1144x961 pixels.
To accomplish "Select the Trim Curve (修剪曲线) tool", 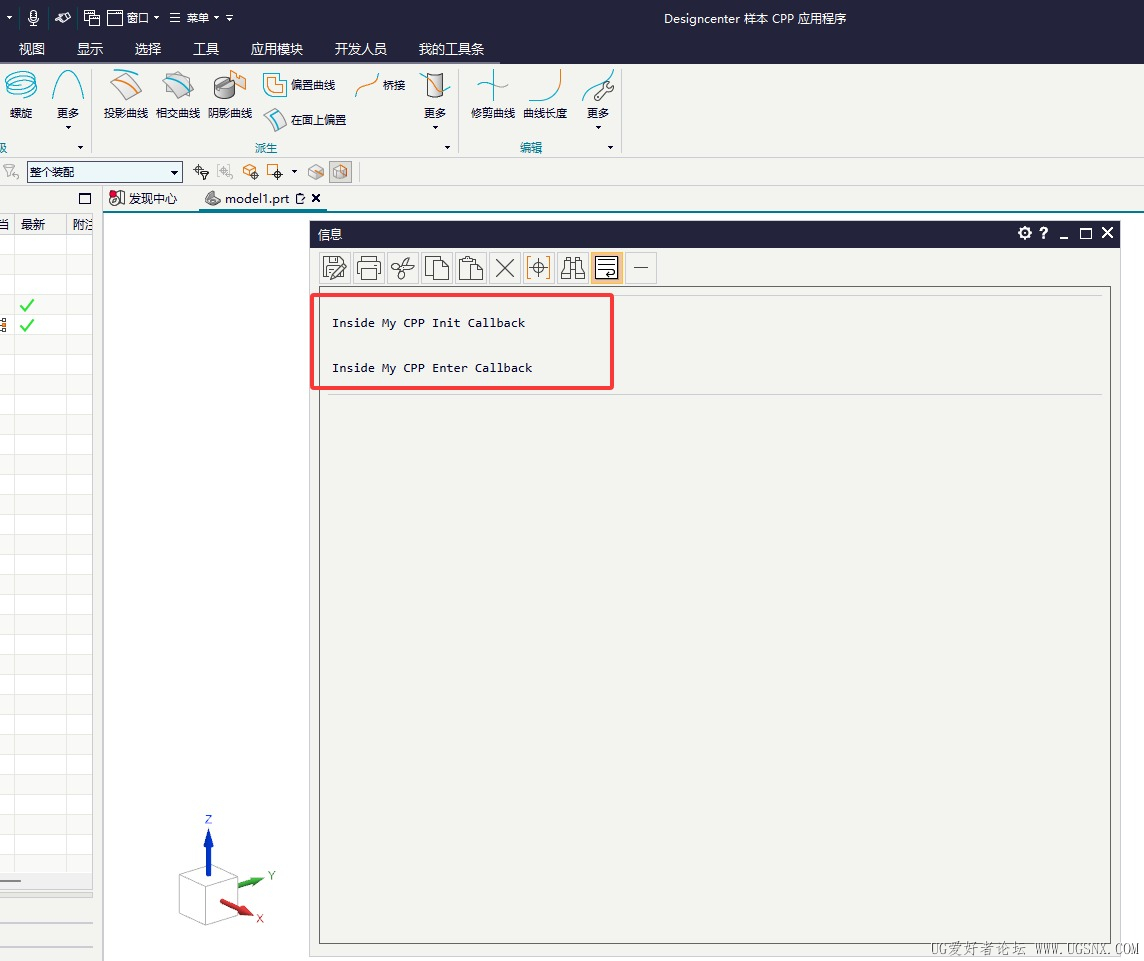I will tap(492, 95).
